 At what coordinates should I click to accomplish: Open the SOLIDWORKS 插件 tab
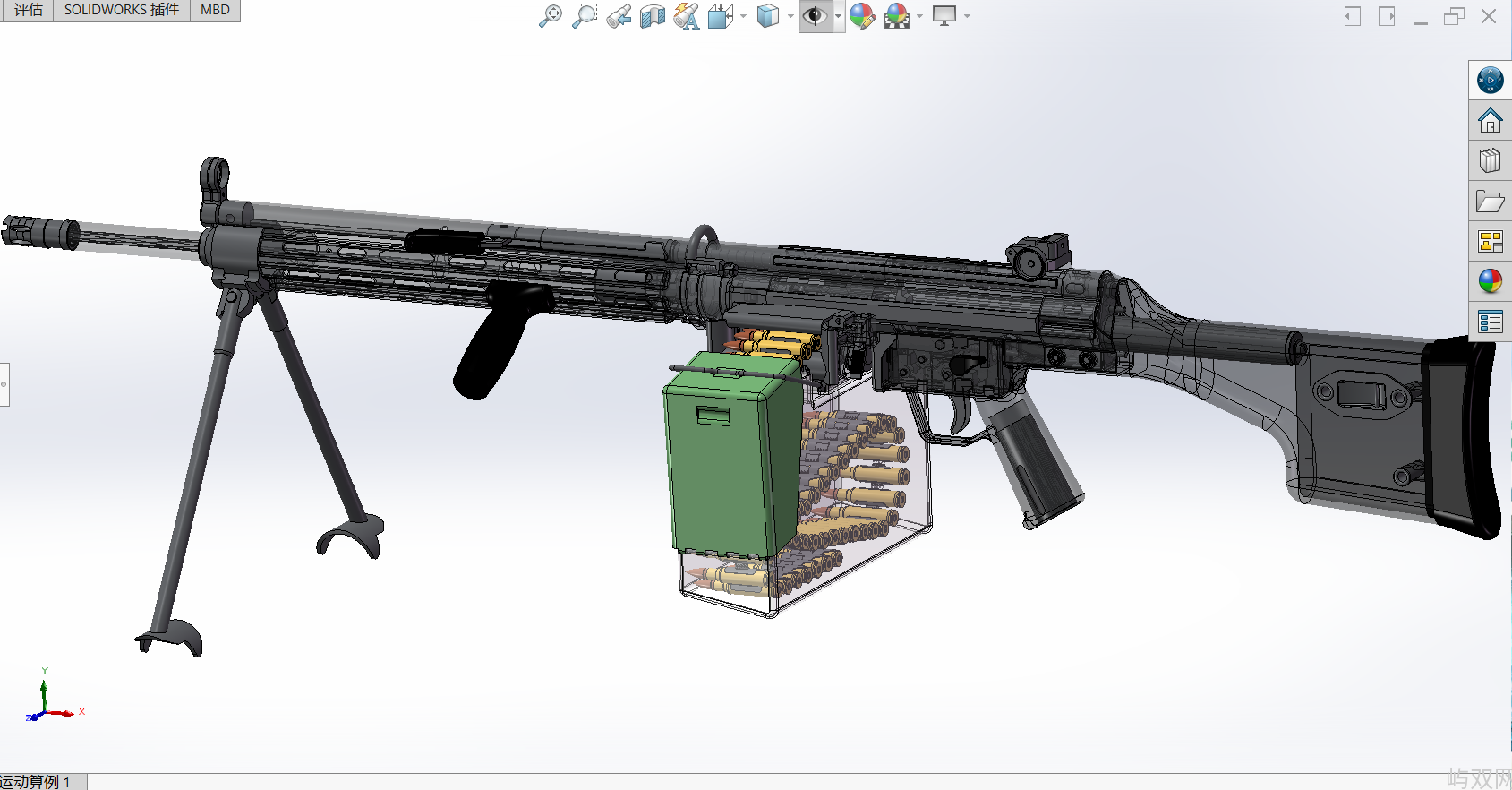122,10
